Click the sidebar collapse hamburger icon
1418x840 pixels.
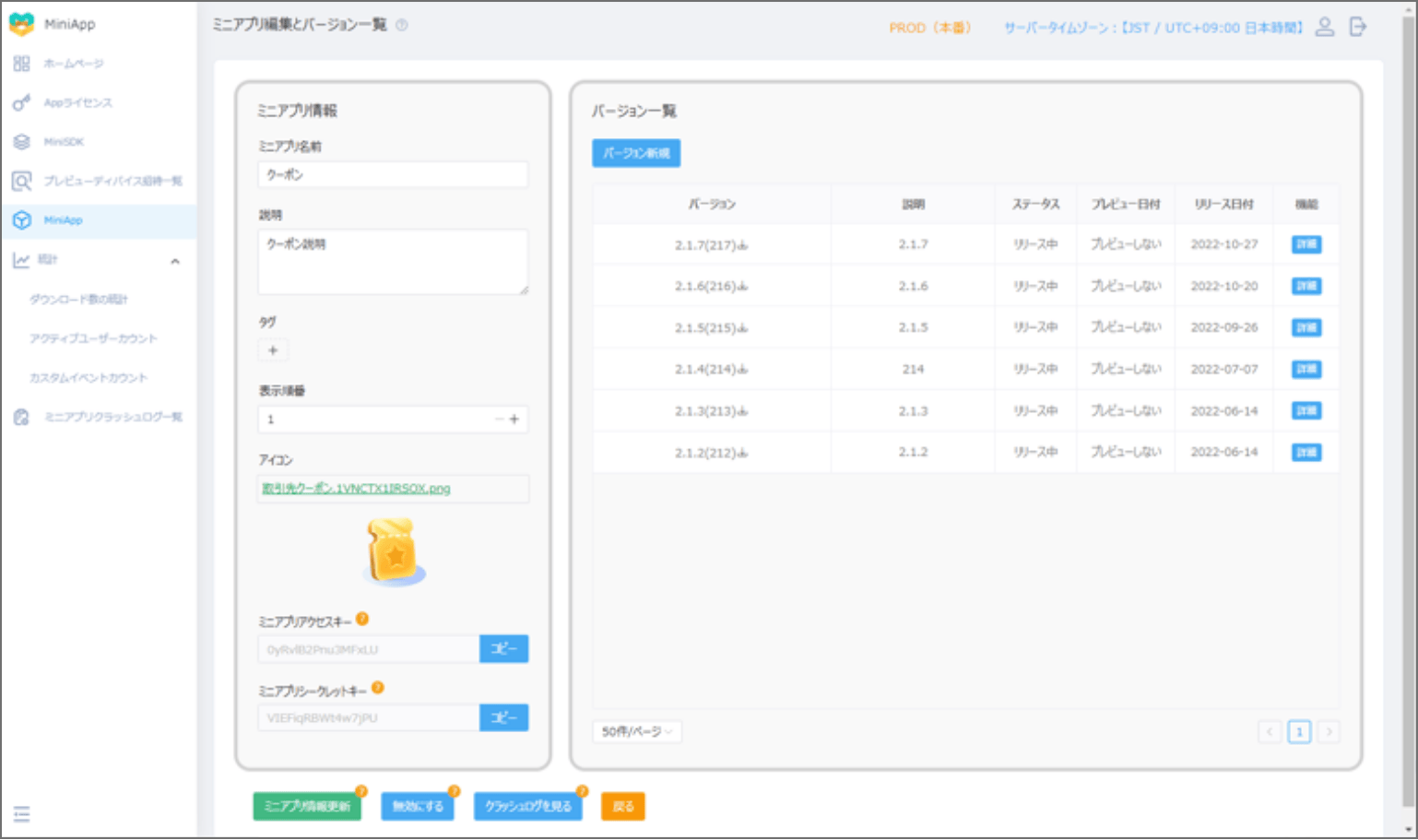click(x=22, y=813)
